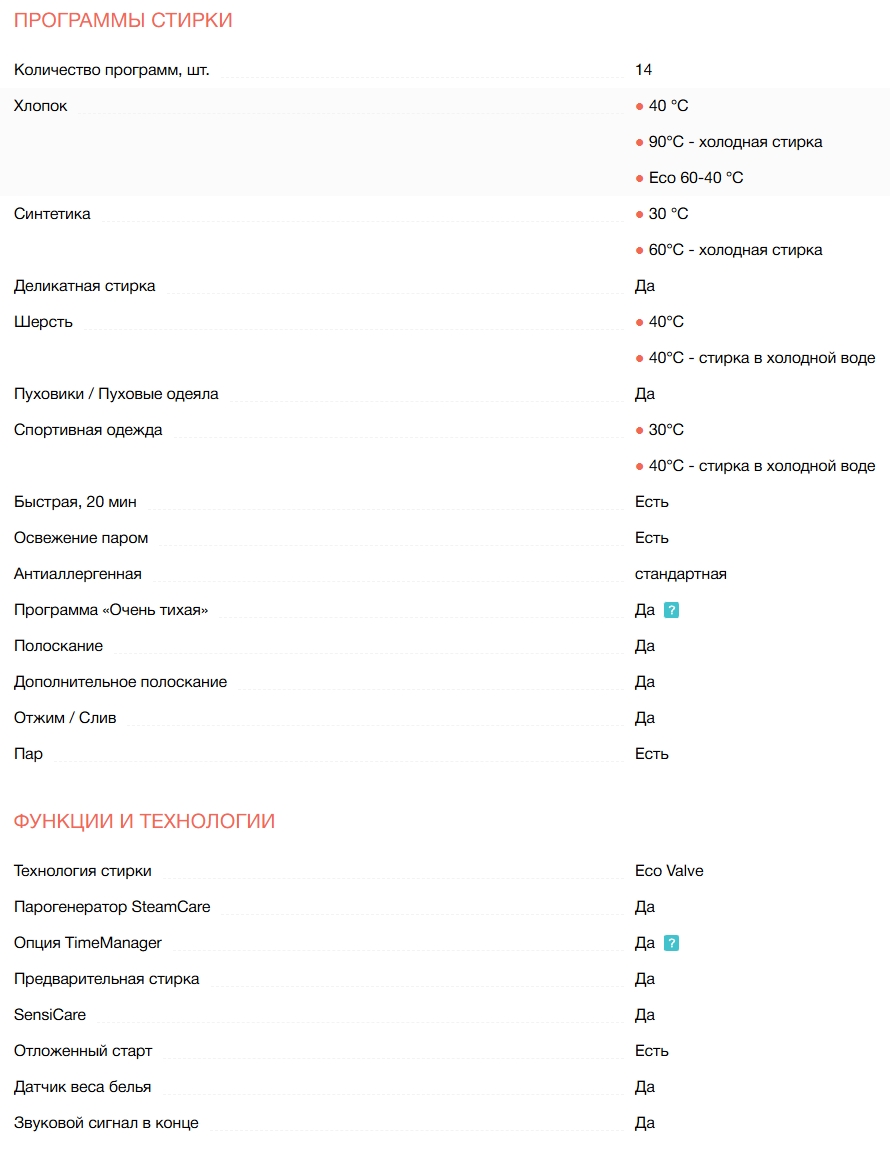Click the Деликатная стирка label
This screenshot has width=890, height=1174.
(84, 286)
